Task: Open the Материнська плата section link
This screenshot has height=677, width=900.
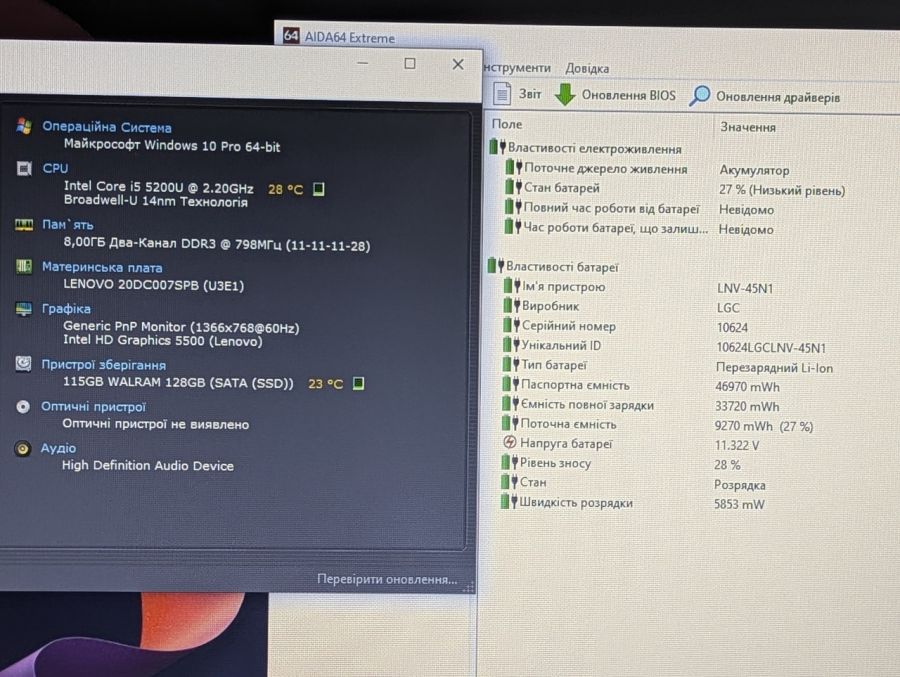Action: tap(102, 267)
